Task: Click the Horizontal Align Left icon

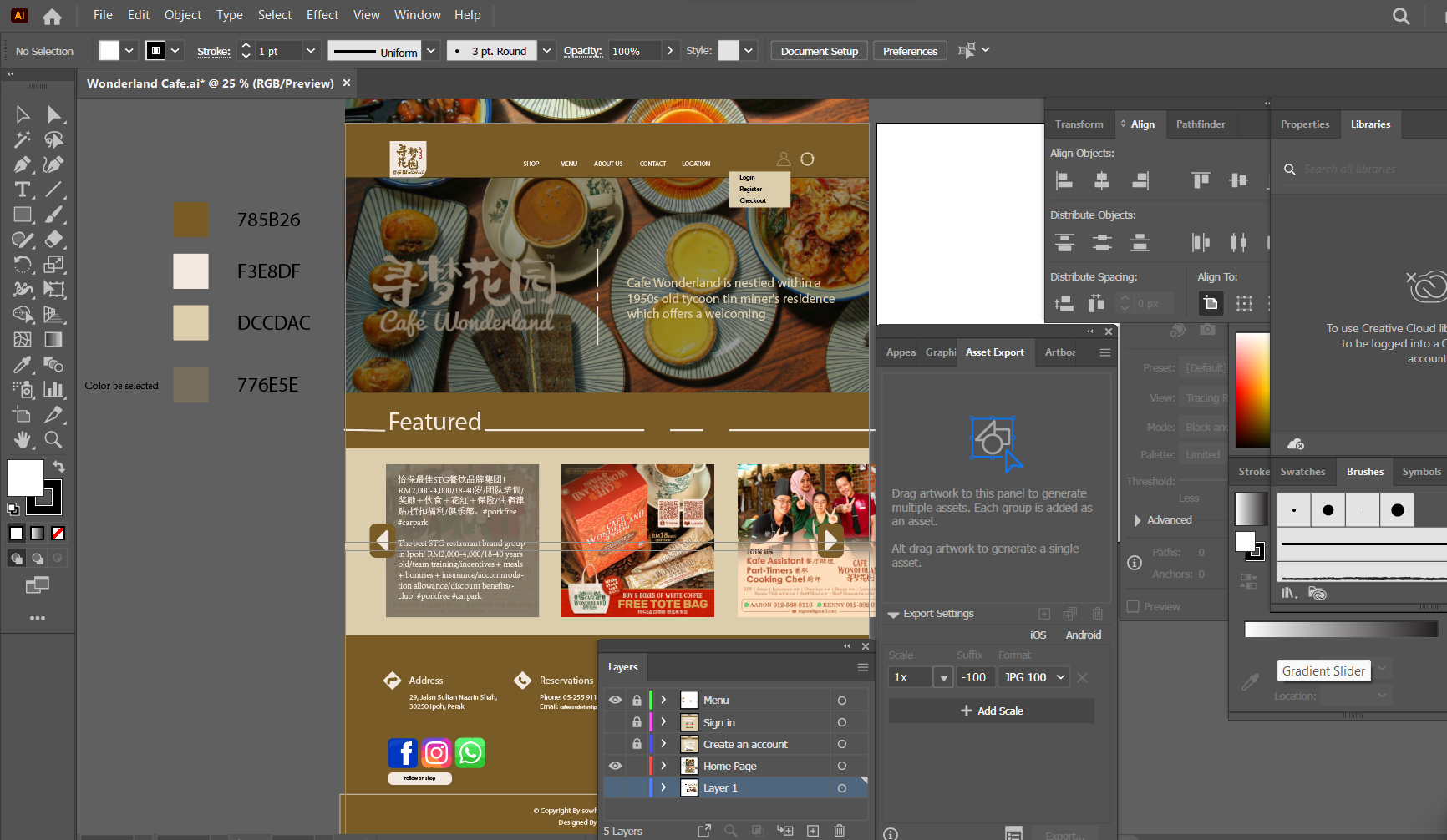Action: pos(1064,180)
